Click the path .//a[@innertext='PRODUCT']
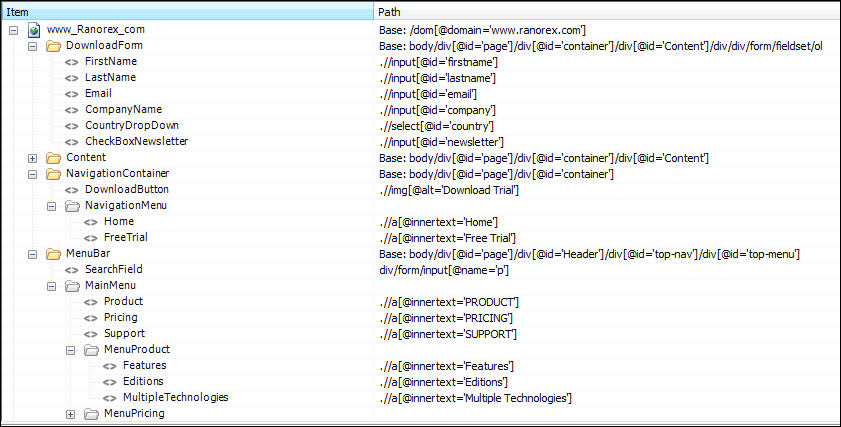This screenshot has width=841, height=427. tap(449, 303)
